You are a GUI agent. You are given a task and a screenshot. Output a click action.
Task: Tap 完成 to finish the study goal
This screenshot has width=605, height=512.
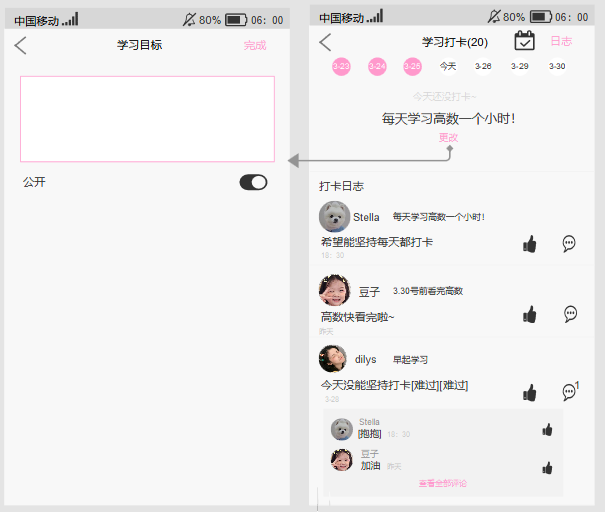(255, 46)
